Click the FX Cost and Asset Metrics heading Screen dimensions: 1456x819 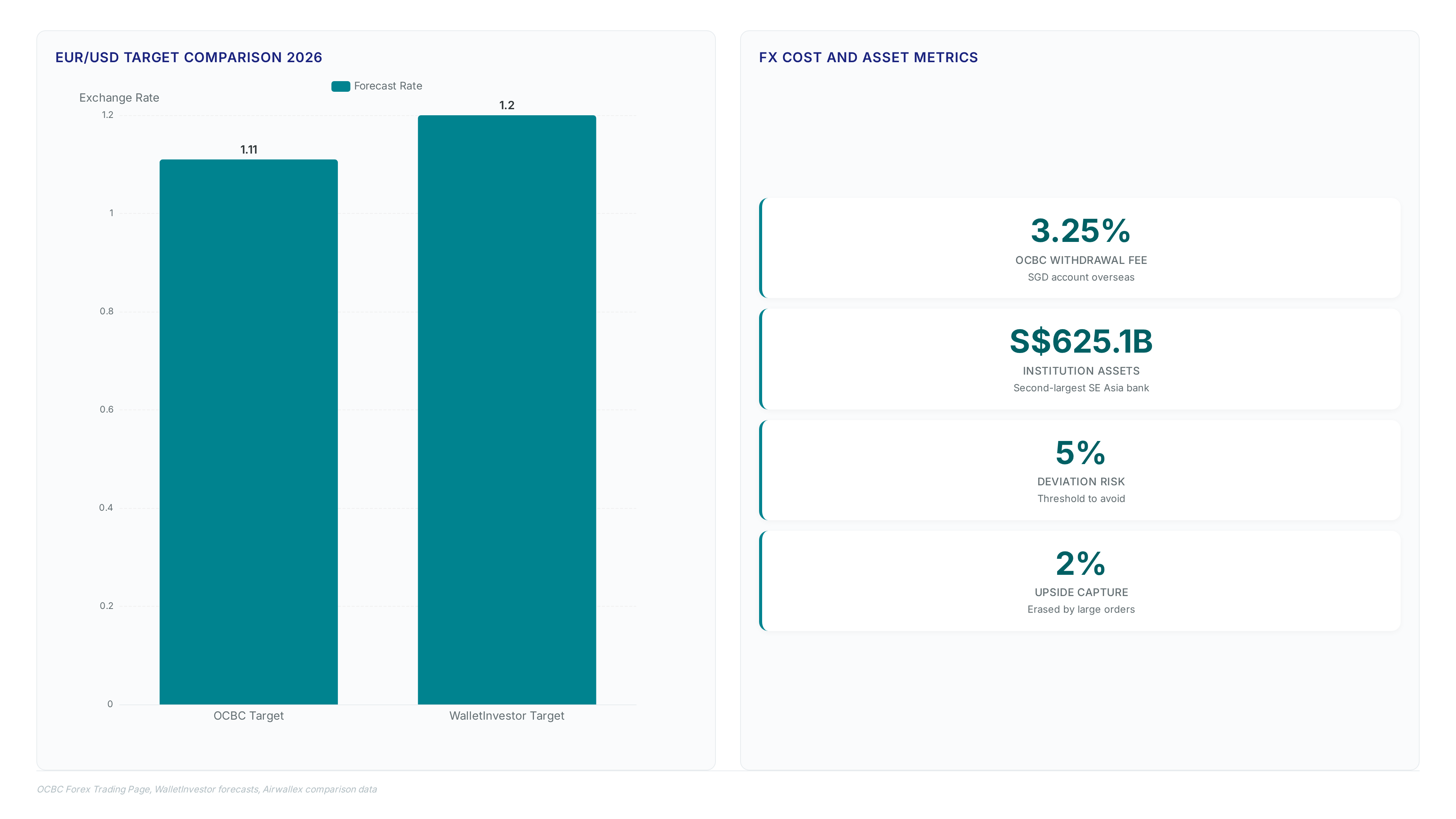(868, 58)
